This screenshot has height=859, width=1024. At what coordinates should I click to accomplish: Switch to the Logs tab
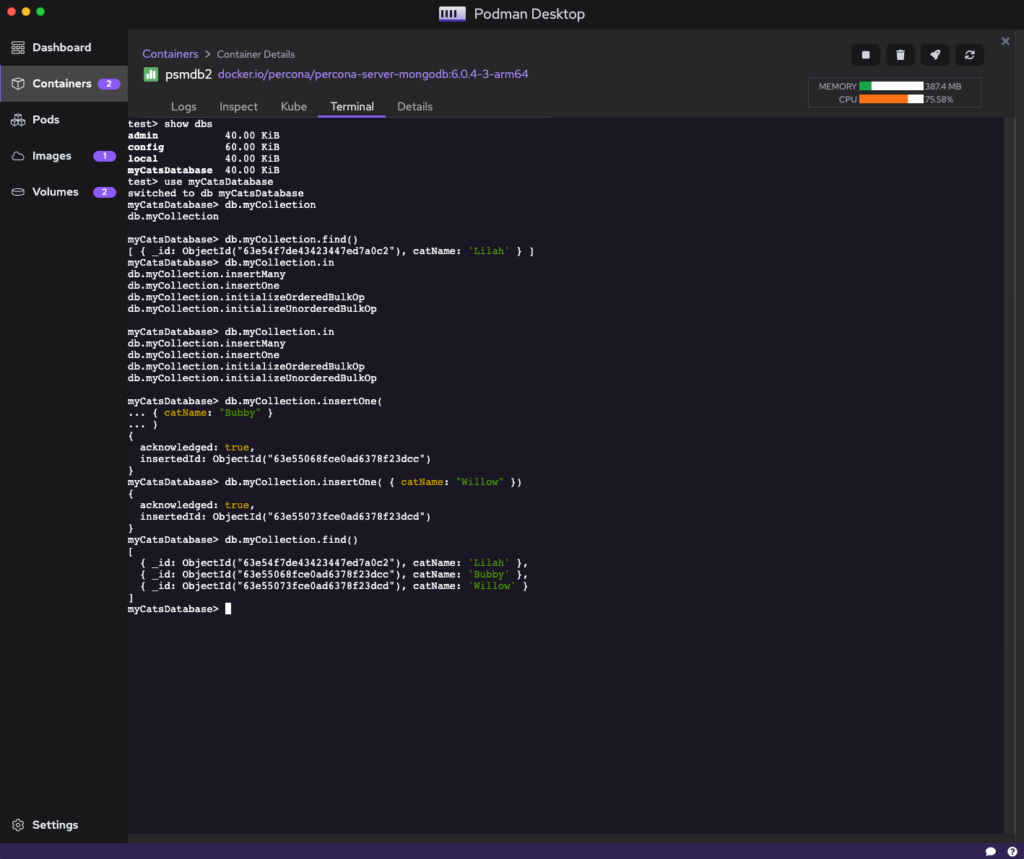pyautogui.click(x=184, y=106)
